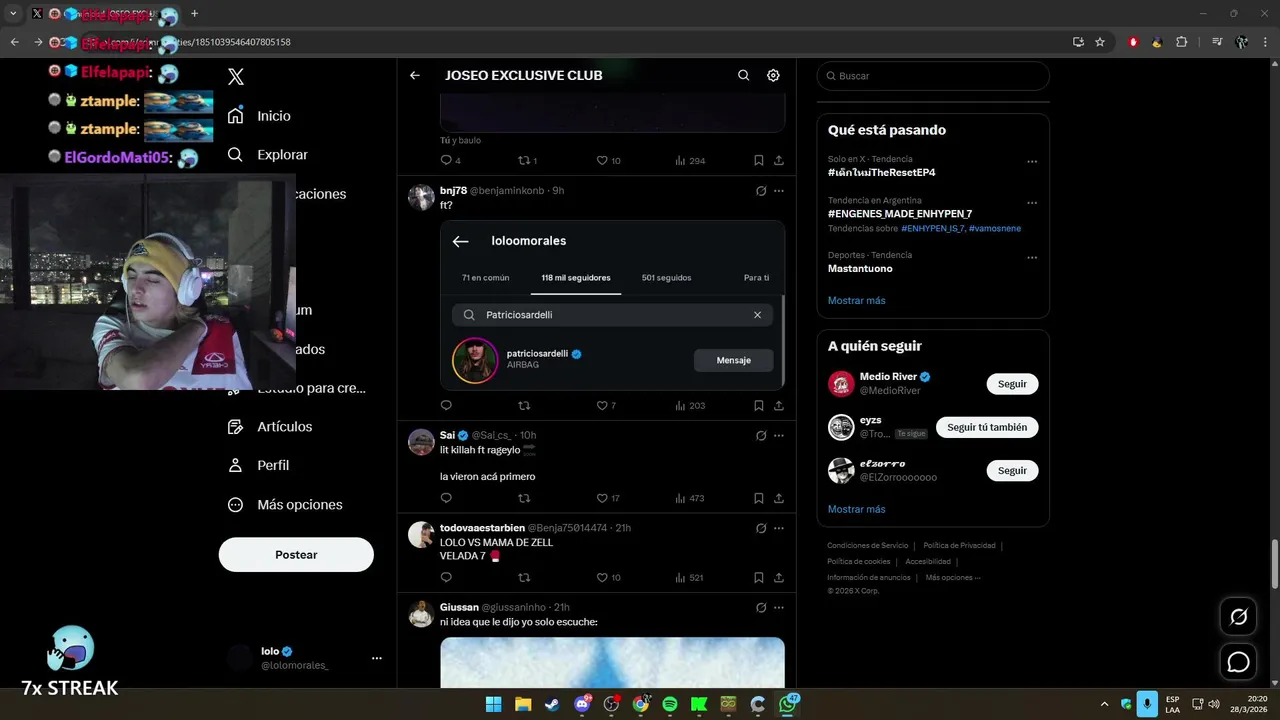
Task: Repost bnj78's post
Action: click(x=524, y=406)
